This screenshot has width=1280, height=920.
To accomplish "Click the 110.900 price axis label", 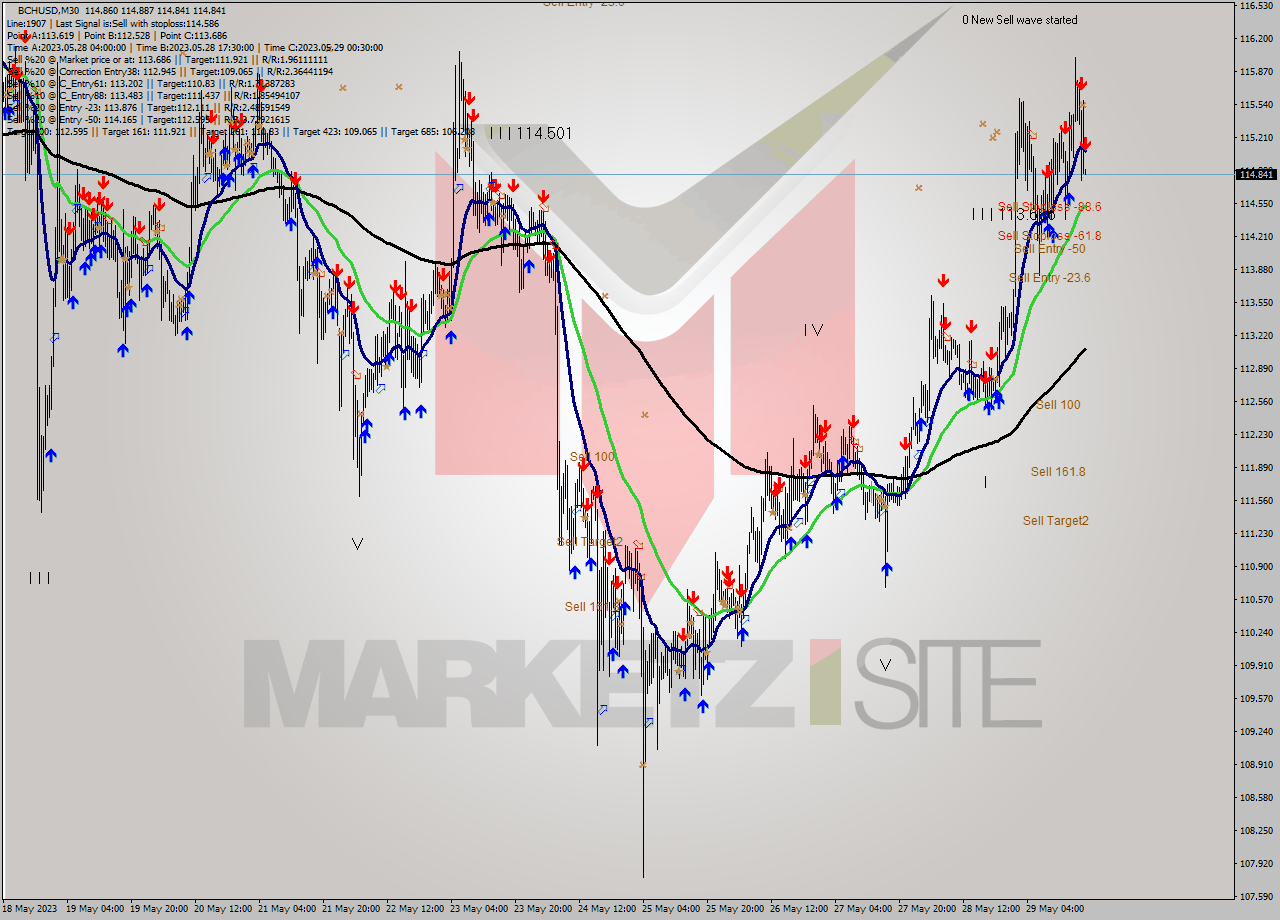I will coord(1256,567).
